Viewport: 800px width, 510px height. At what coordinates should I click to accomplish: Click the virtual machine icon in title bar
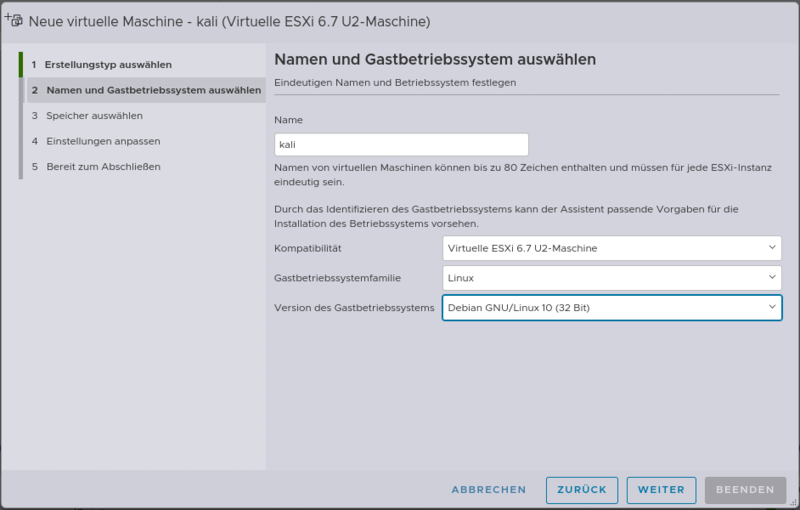tap(14, 20)
